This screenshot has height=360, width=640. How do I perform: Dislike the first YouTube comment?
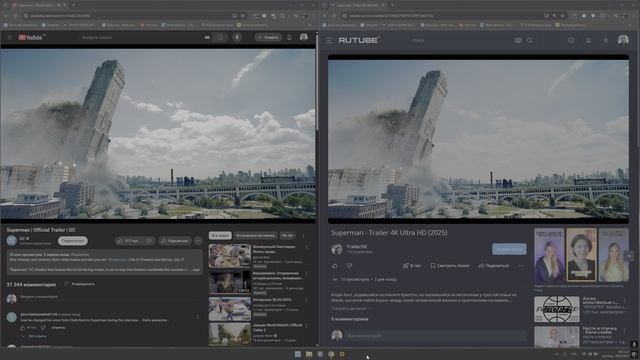[x=43, y=327]
